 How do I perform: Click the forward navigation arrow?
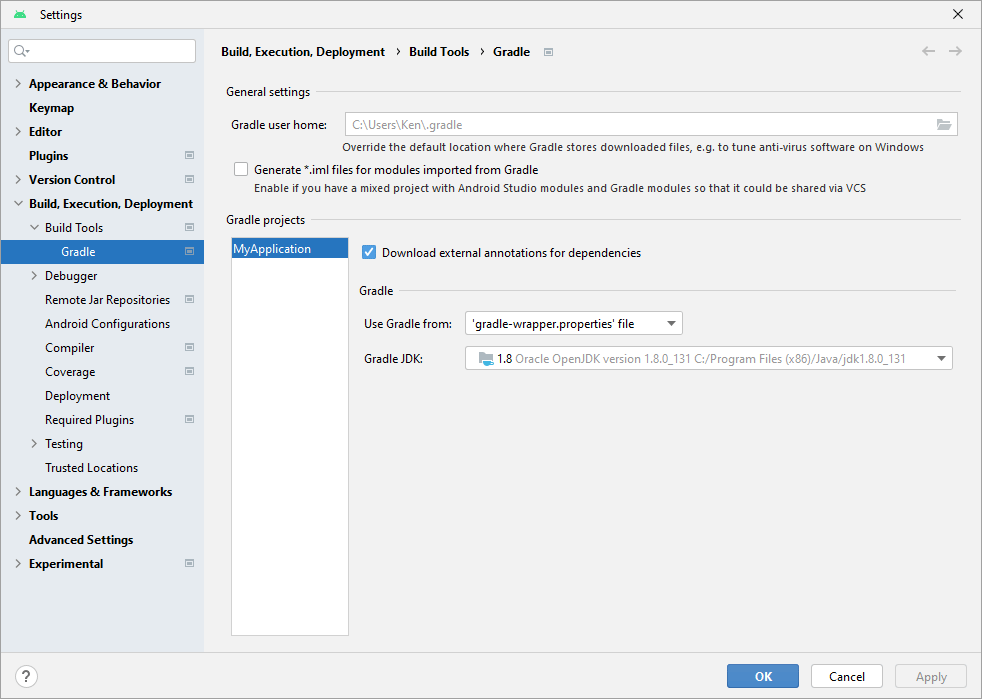[x=955, y=51]
